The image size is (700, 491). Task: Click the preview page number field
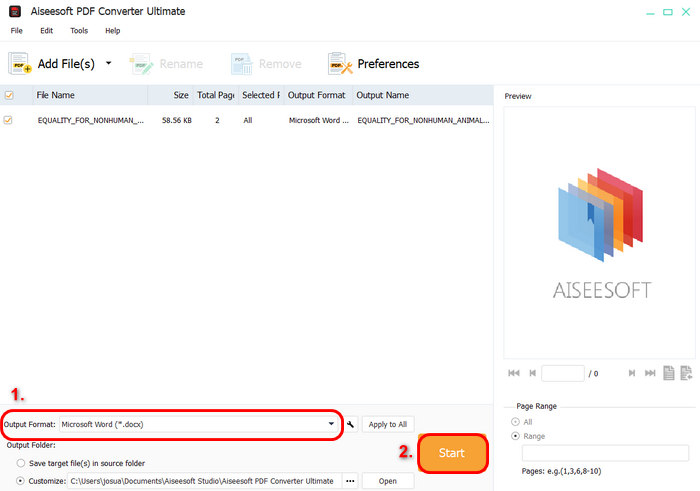point(562,373)
